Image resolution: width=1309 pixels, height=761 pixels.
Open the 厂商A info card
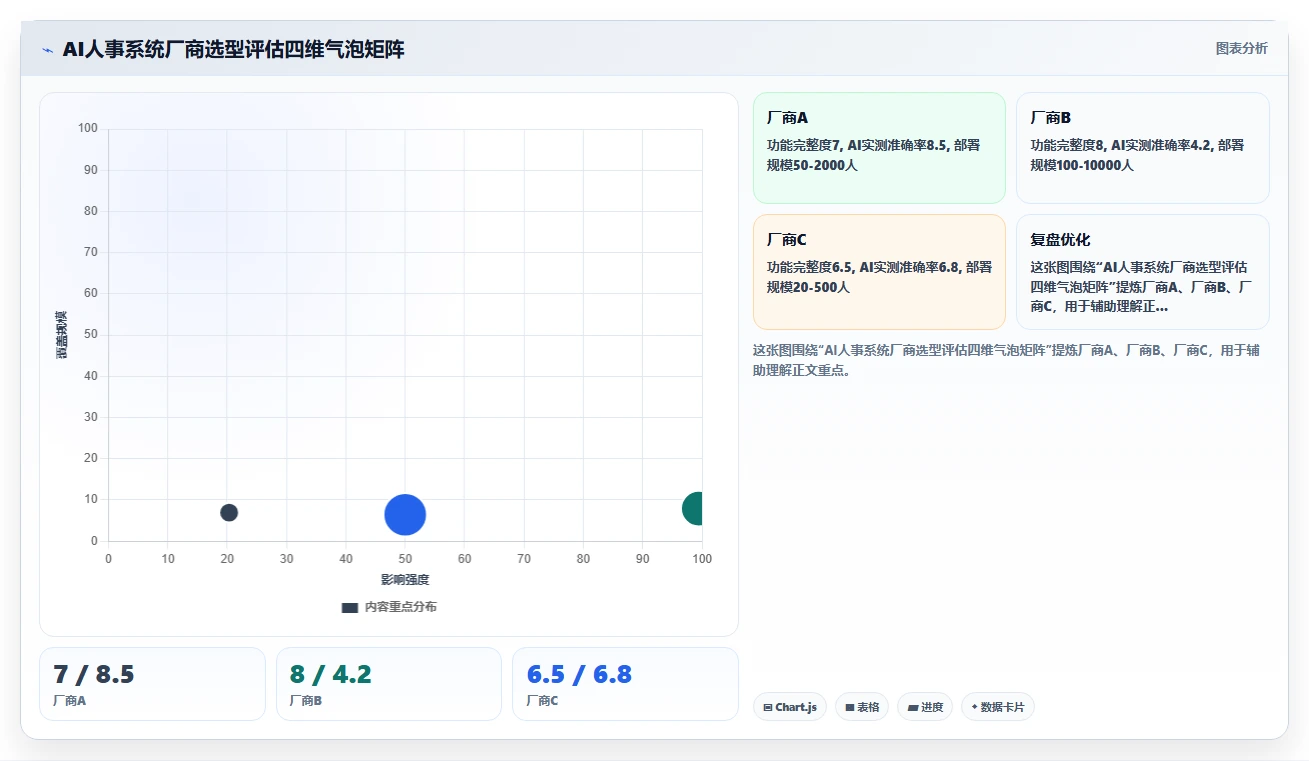point(879,148)
